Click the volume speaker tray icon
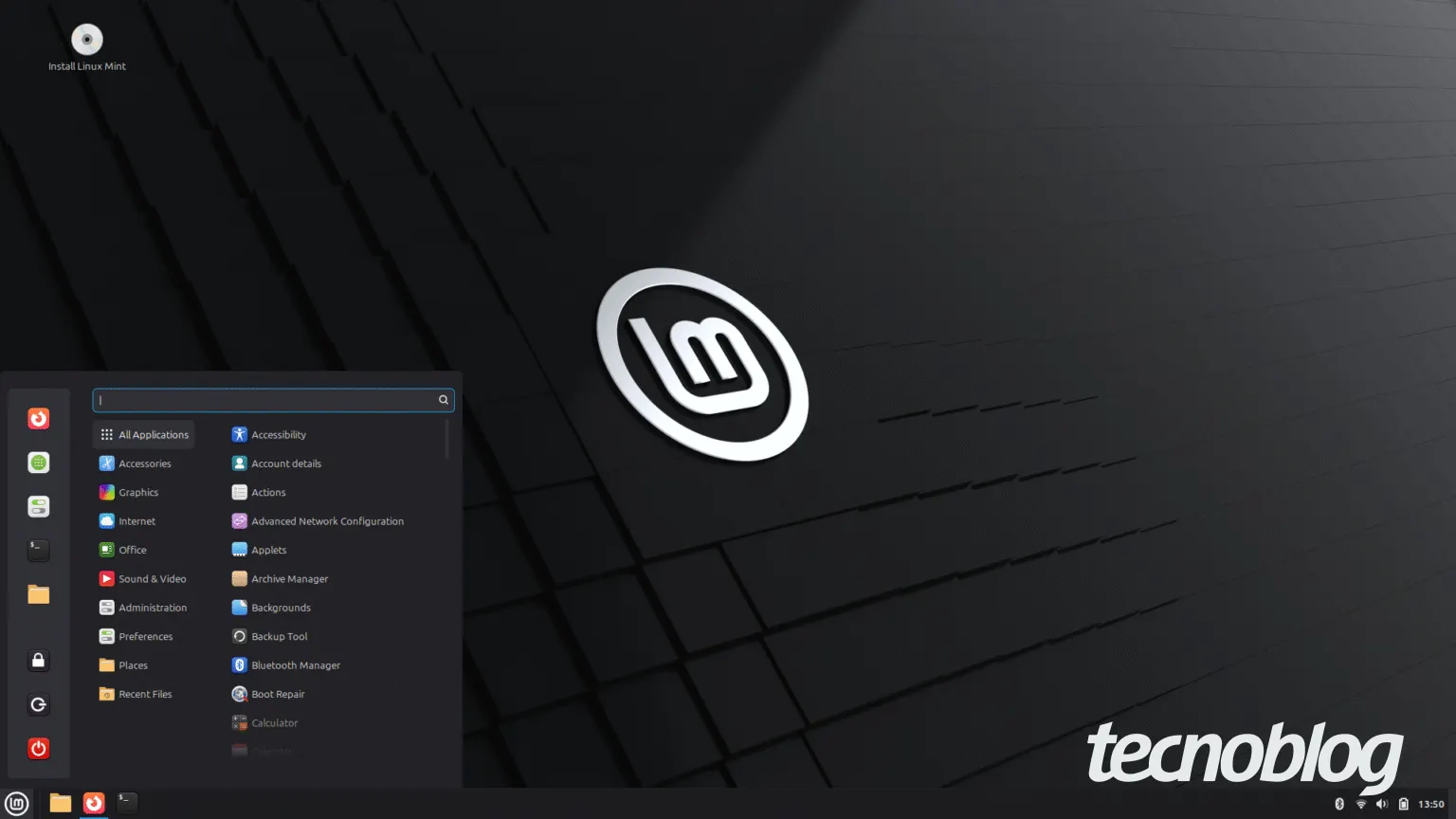 click(x=1382, y=804)
